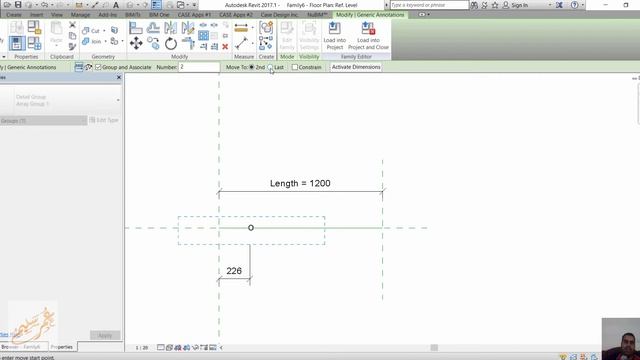Viewport: 640px width, 360px height.
Task: Open the Help dropdown arrow
Action: tap(582, 5)
